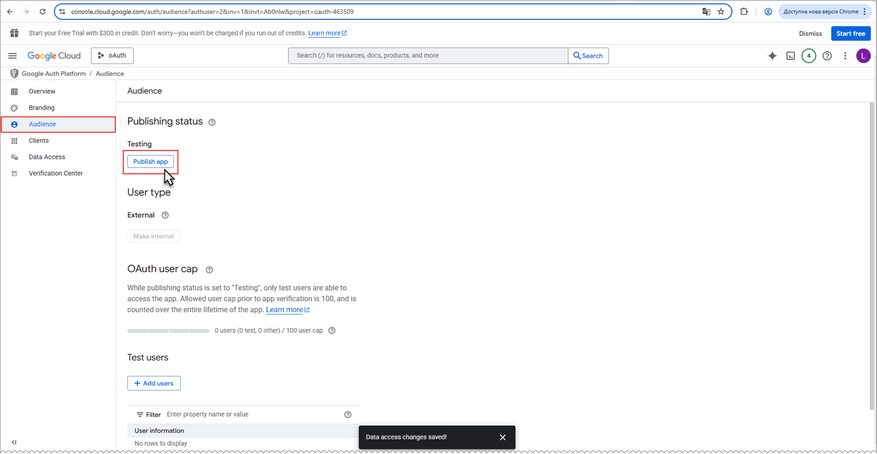Bookmark page with star icon

(x=721, y=11)
